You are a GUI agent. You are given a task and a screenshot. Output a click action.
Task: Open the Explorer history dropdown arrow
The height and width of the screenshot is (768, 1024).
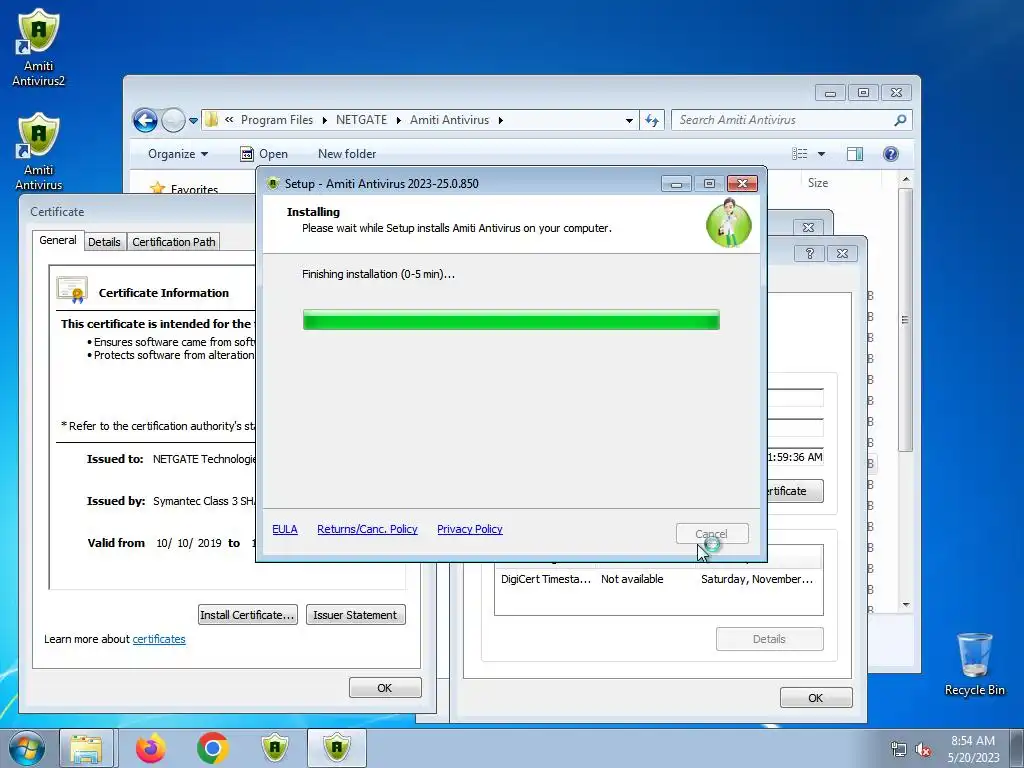click(x=193, y=121)
